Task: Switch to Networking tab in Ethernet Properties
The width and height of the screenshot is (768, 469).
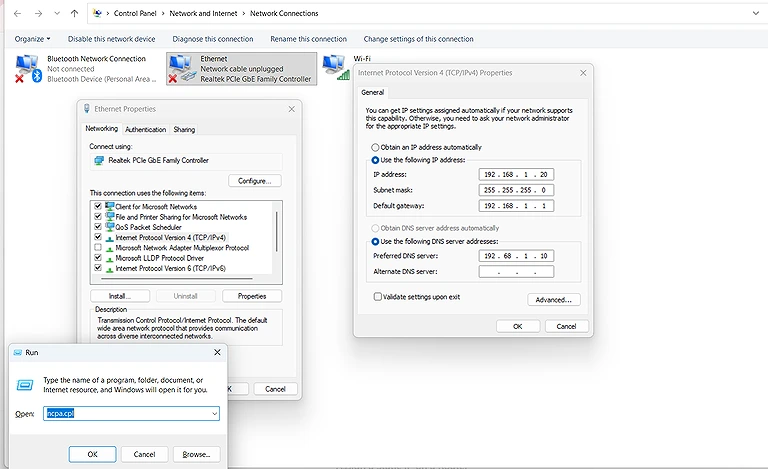Action: click(101, 129)
